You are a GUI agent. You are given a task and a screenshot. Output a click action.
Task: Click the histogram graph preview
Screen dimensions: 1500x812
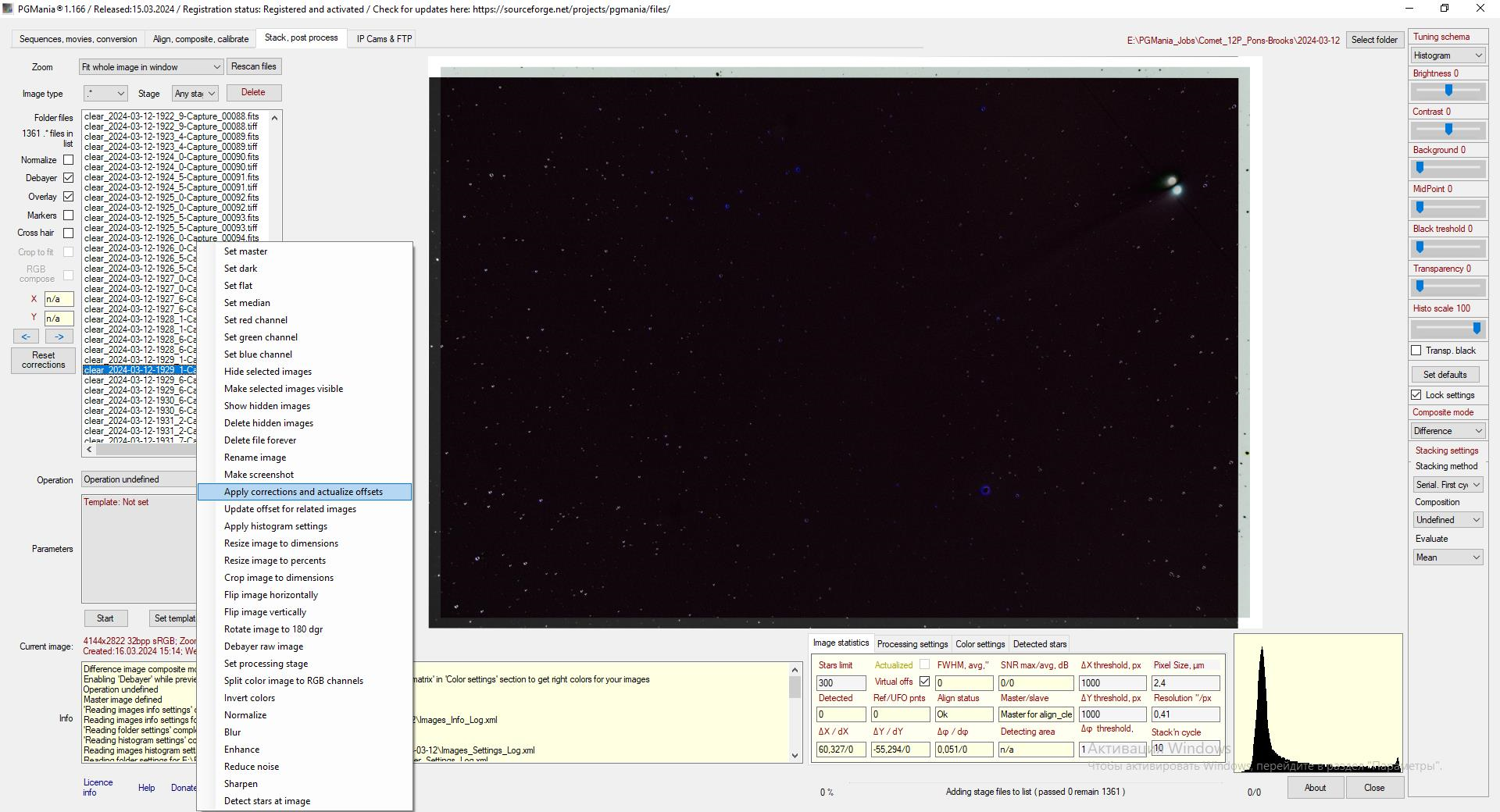click(1317, 703)
